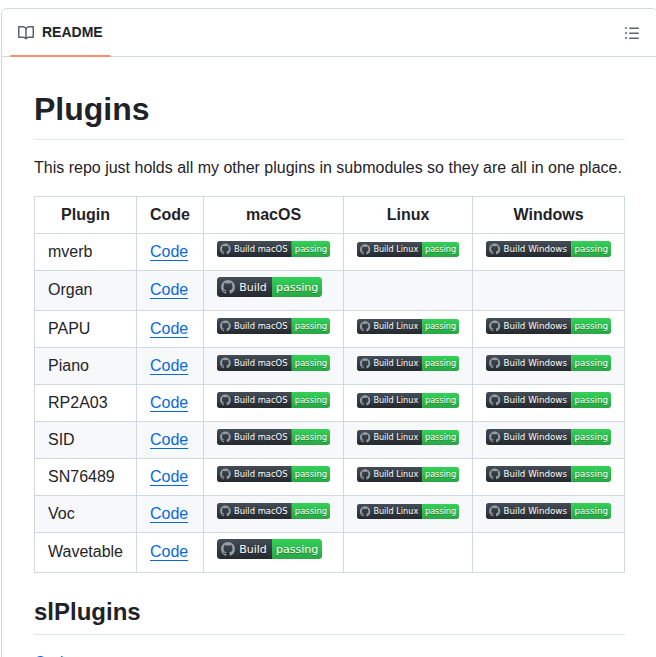Image resolution: width=656 pixels, height=657 pixels.
Task: Click RP2A03 Build macOS passing badge
Action: click(x=274, y=400)
